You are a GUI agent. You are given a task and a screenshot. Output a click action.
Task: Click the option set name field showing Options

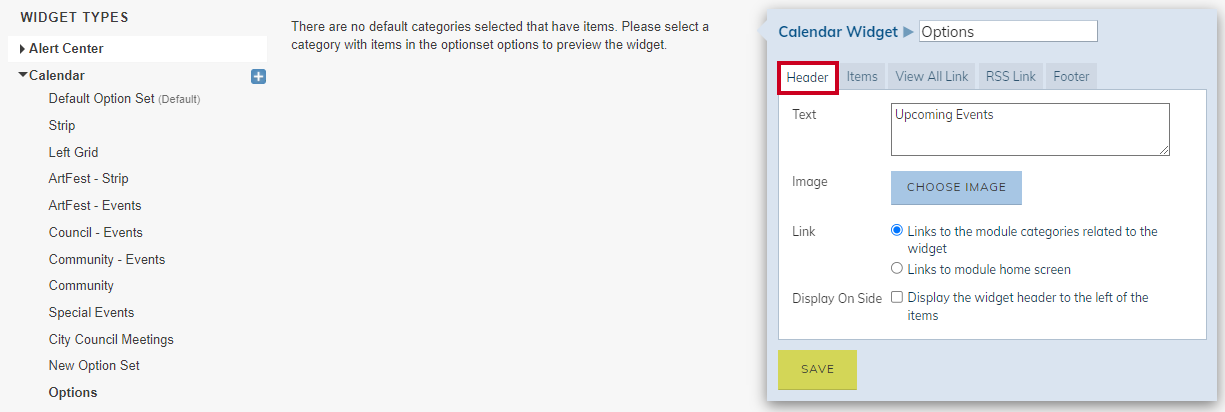[x=1008, y=32]
